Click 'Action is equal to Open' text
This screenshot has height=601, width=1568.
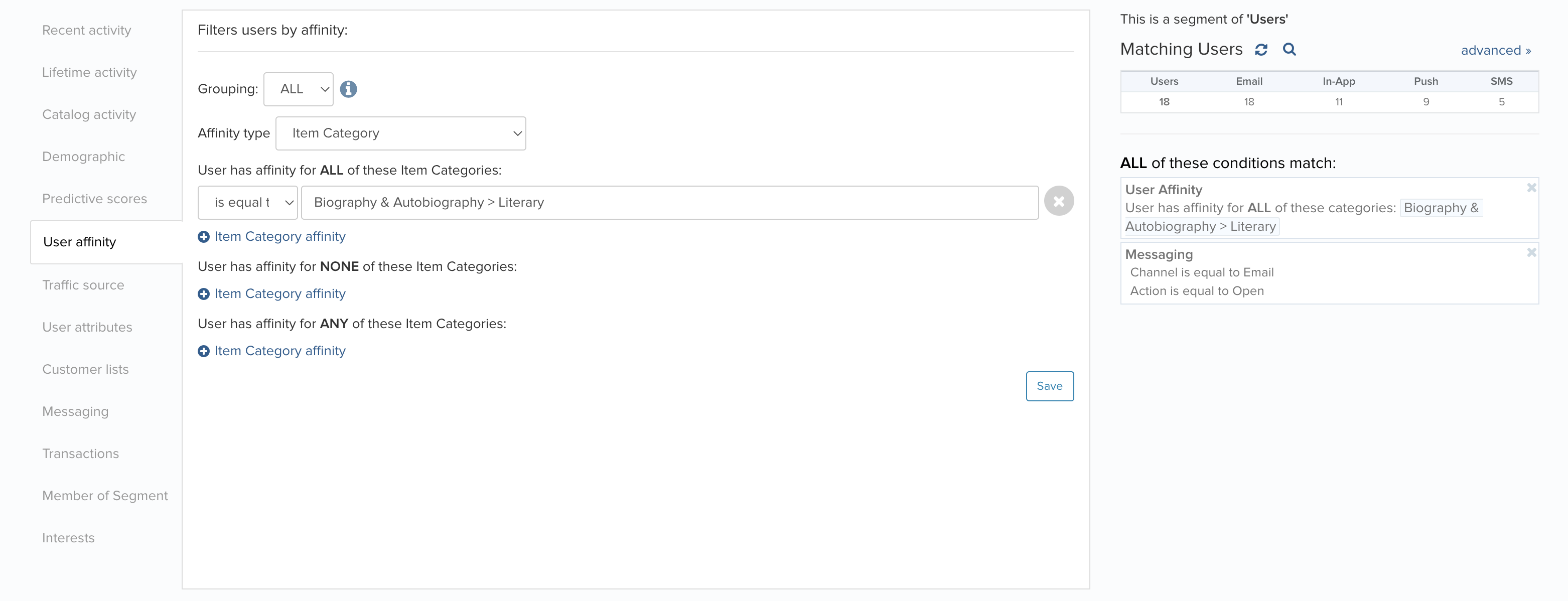pos(1197,291)
